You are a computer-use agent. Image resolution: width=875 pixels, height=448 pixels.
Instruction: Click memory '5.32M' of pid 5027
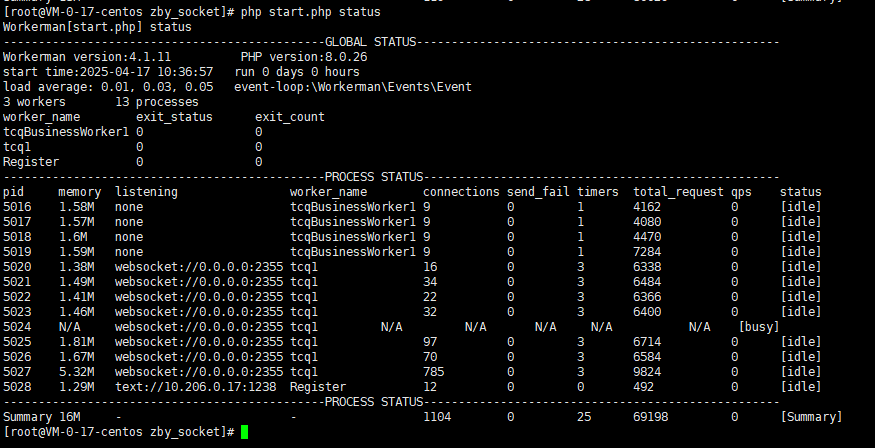pos(76,372)
